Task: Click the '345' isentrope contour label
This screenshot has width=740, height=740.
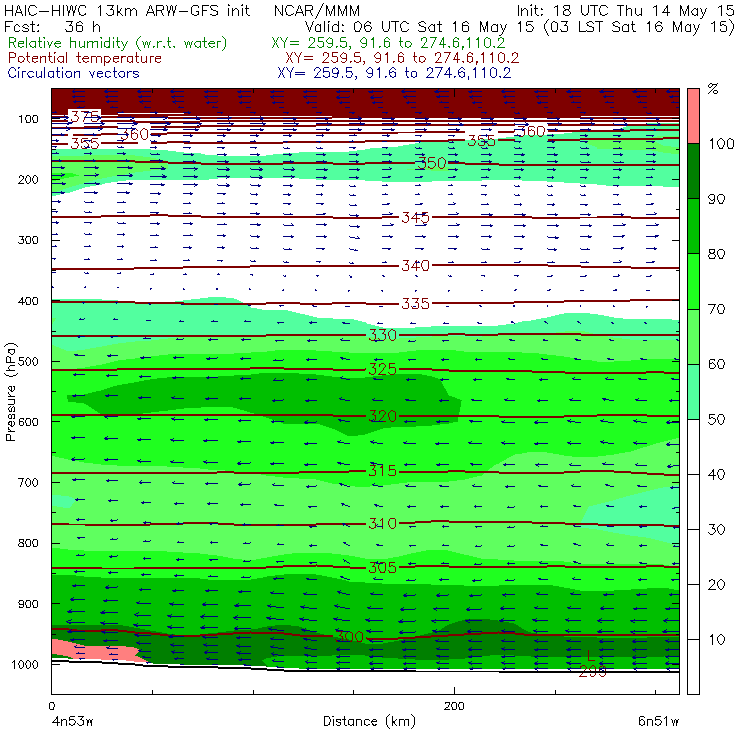Action: click(x=415, y=218)
